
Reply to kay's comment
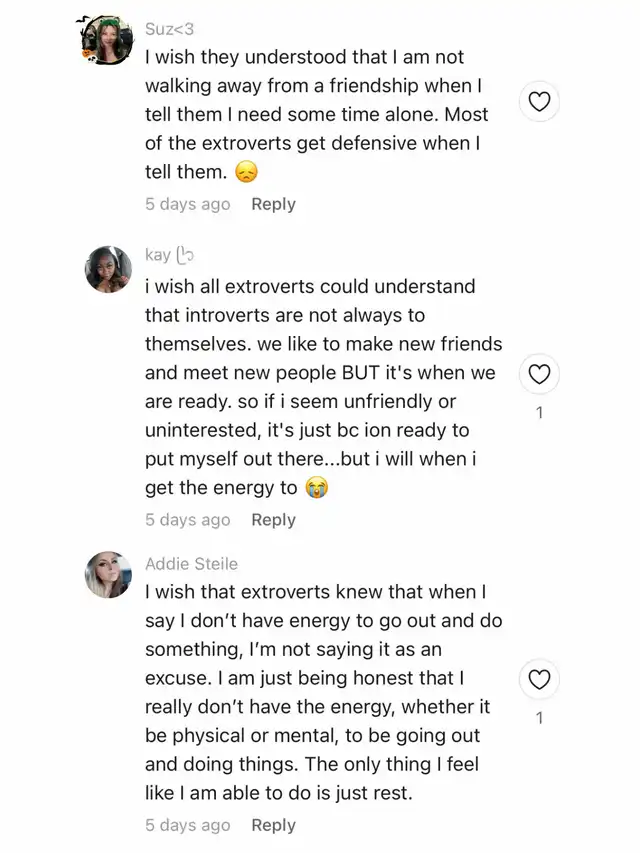[x=273, y=520]
